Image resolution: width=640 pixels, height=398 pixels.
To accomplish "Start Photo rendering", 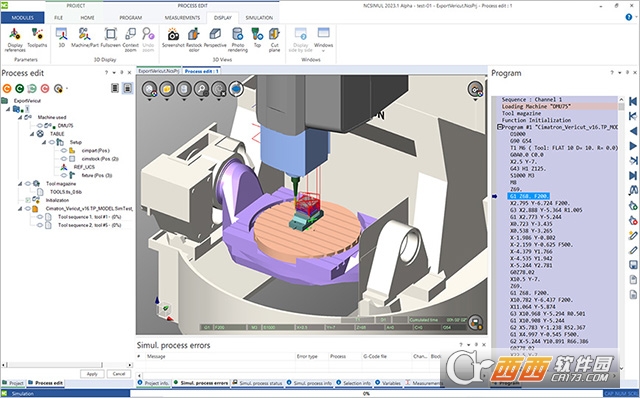I will click(x=238, y=40).
